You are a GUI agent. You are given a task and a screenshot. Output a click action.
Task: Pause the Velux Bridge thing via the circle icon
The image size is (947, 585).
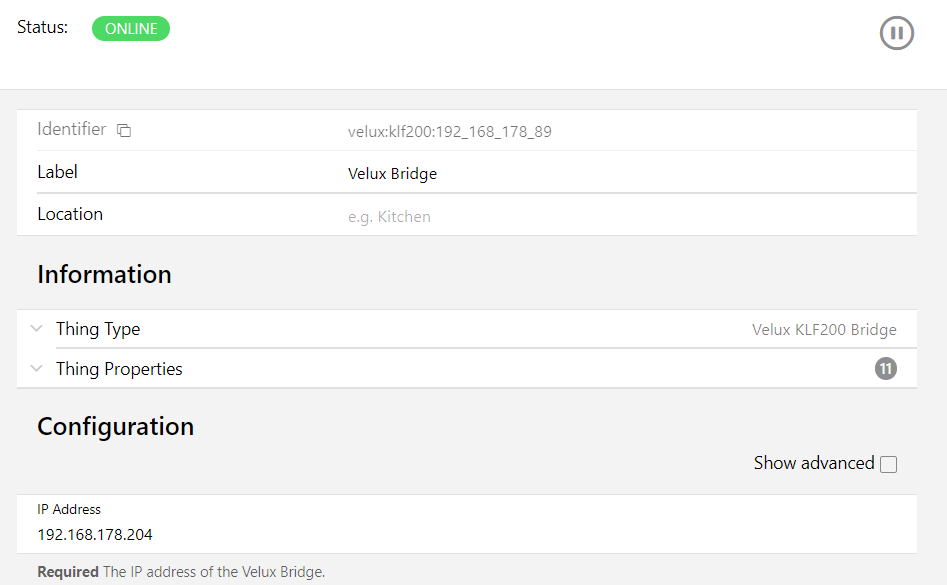[x=896, y=32]
